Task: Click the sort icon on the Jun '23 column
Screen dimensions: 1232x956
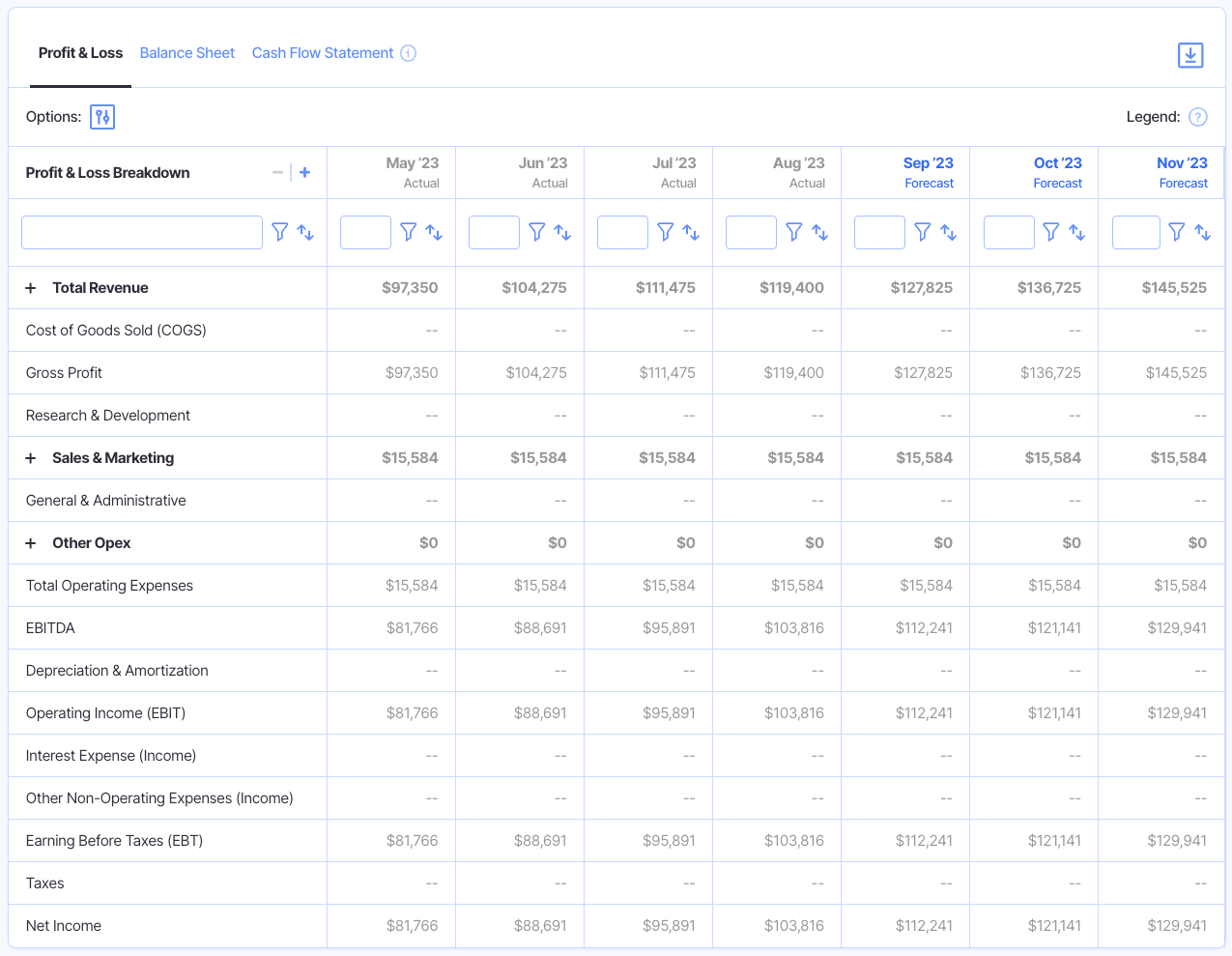Action: pyautogui.click(x=562, y=232)
